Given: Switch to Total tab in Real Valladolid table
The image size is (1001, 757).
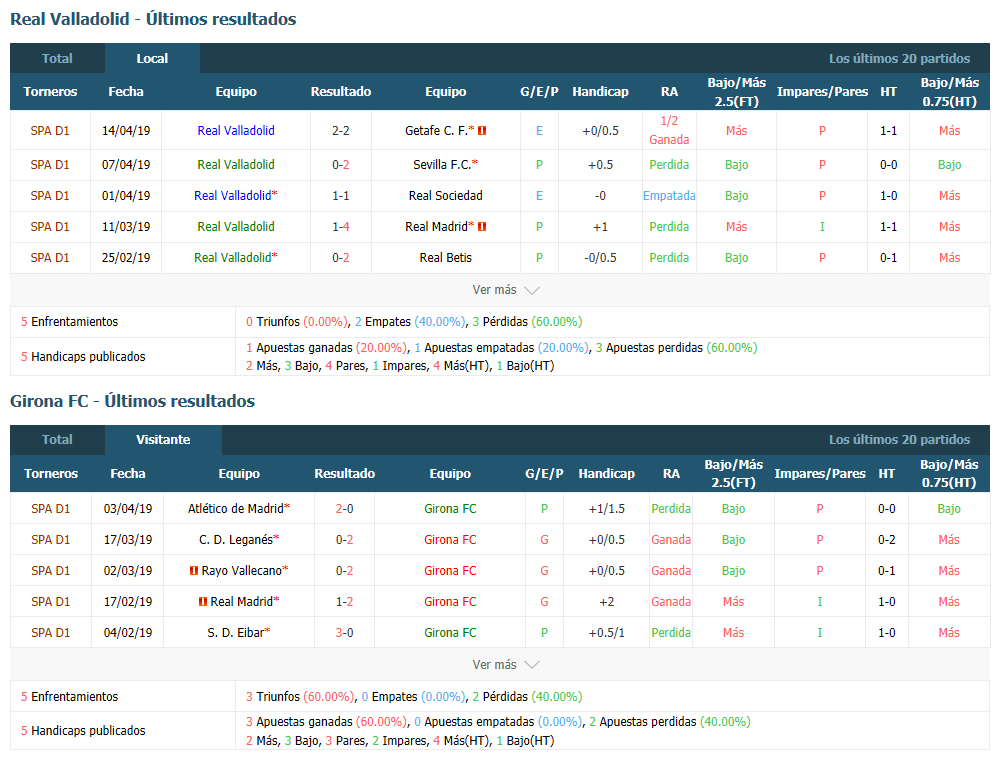Looking at the screenshot, I should tap(57, 58).
